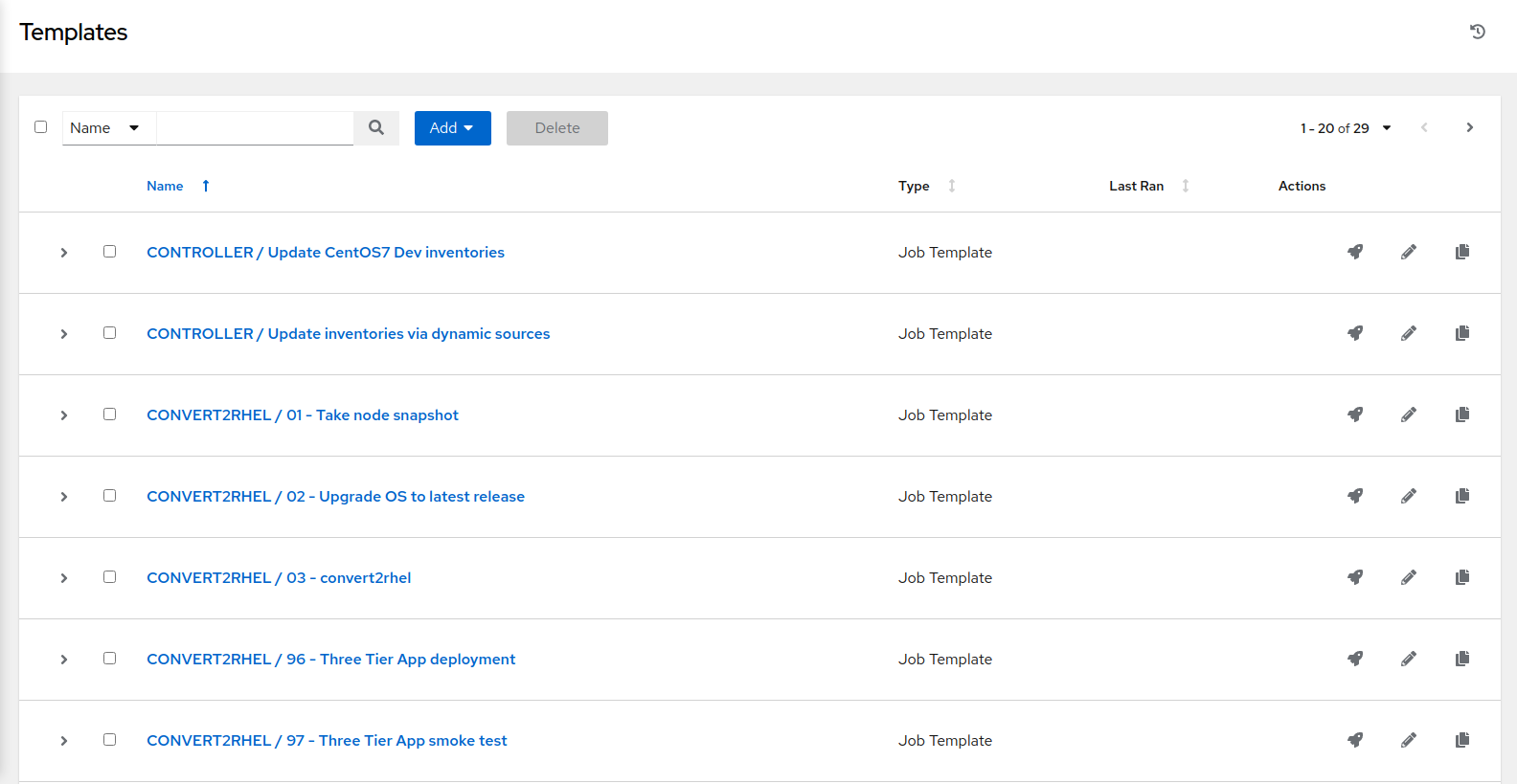Expand Update inventories via dynamic sources details

64,334
